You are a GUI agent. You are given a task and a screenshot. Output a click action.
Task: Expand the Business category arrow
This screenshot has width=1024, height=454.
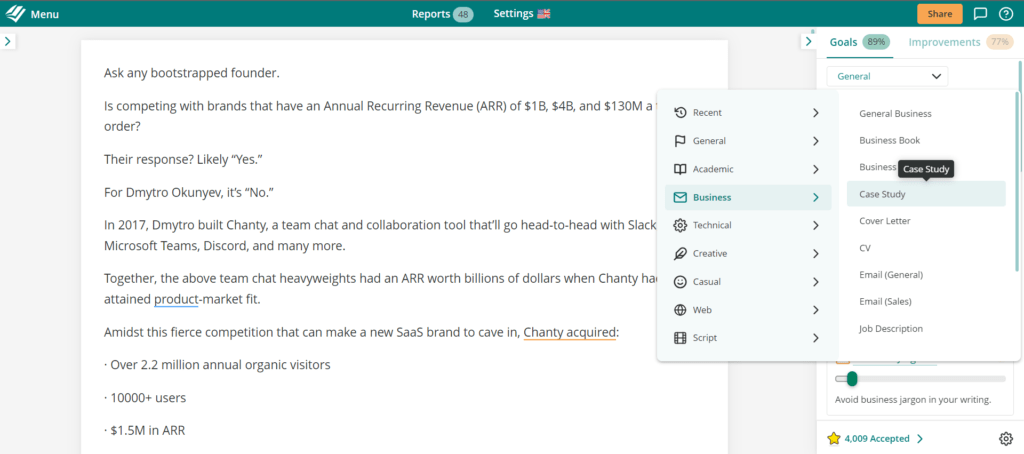click(x=815, y=197)
